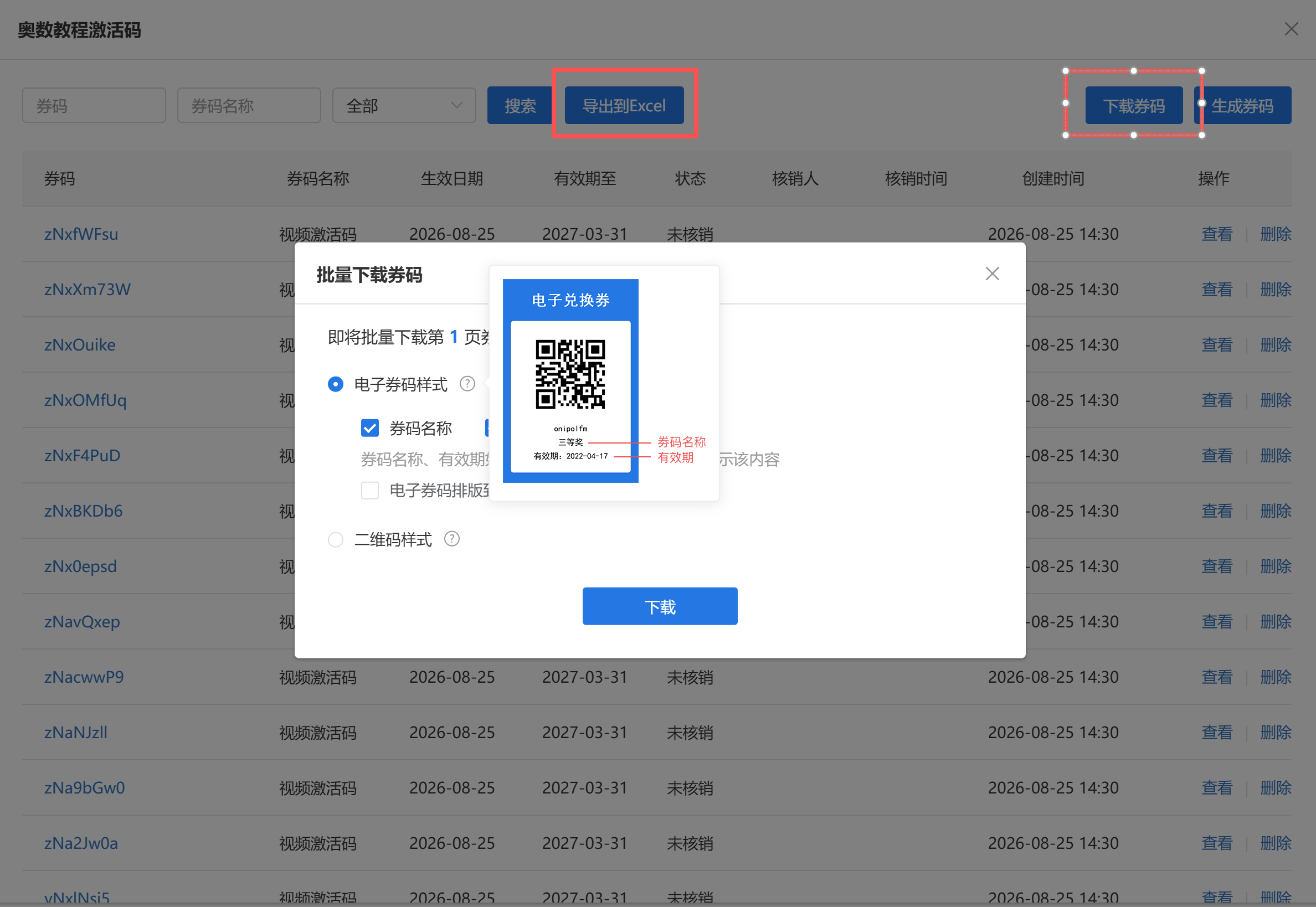
Task: Uncheck the 券码名称 checkbox
Action: [x=370, y=428]
